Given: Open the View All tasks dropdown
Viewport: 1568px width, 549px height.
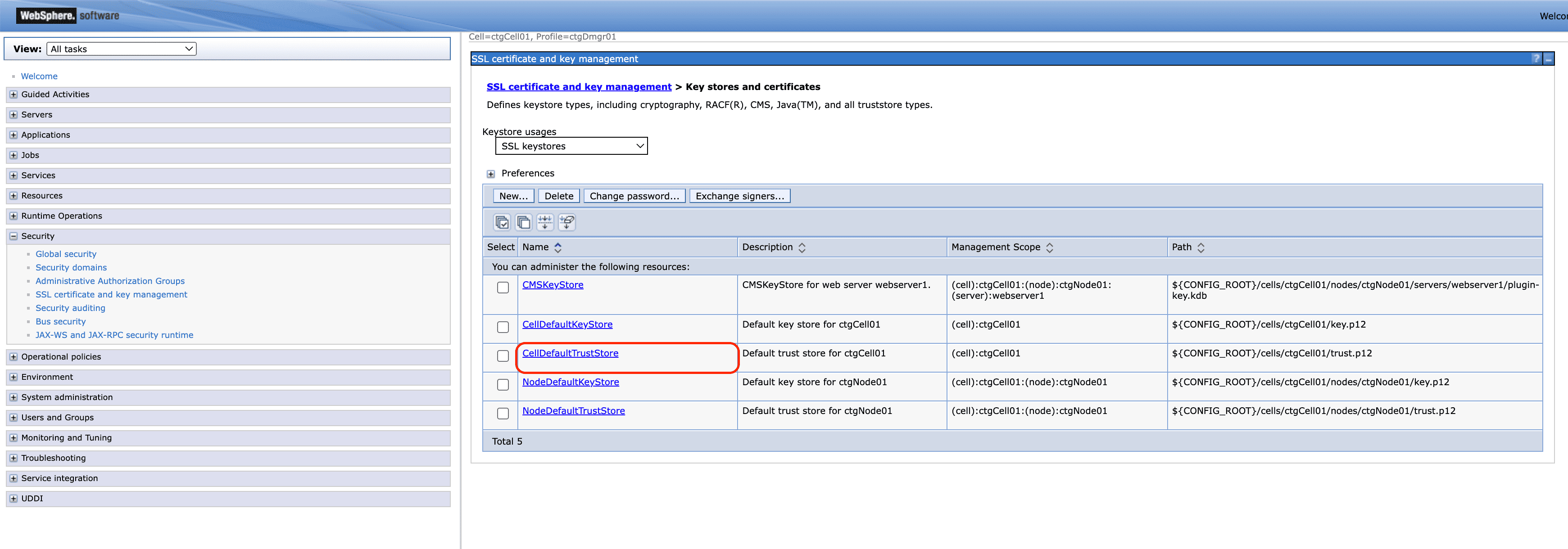Looking at the screenshot, I should point(122,49).
